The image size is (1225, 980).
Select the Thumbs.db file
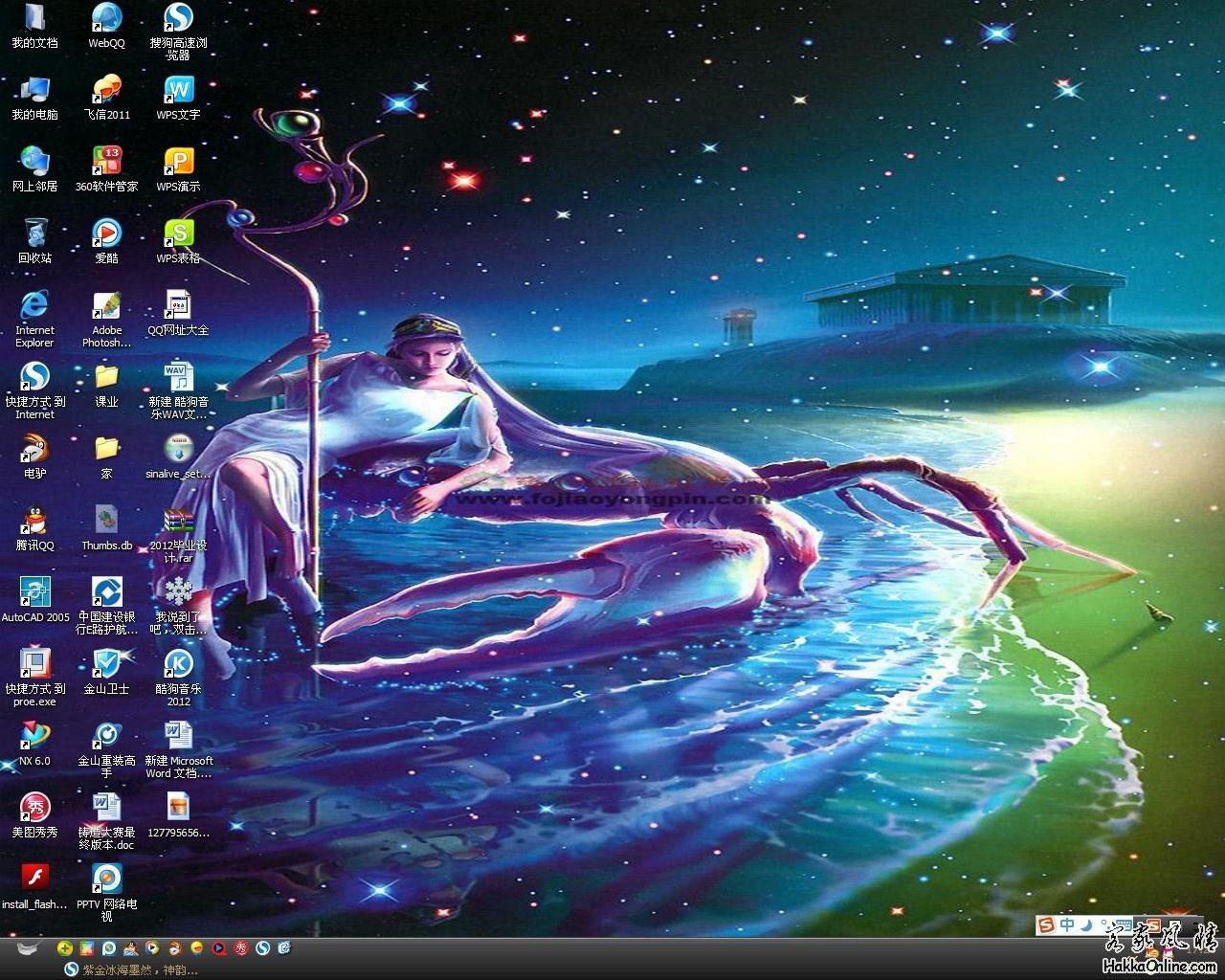(106, 528)
